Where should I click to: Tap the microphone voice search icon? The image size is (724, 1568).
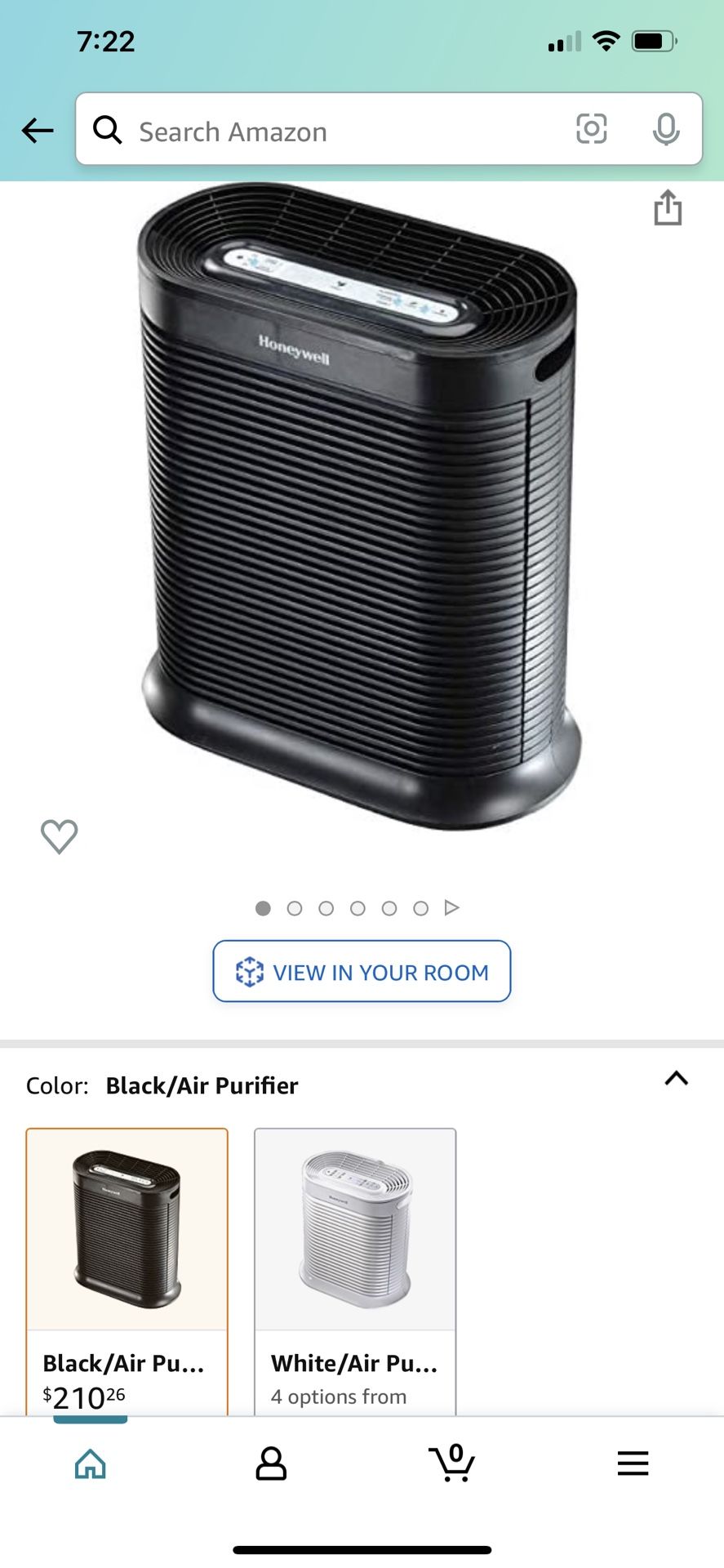tap(666, 129)
